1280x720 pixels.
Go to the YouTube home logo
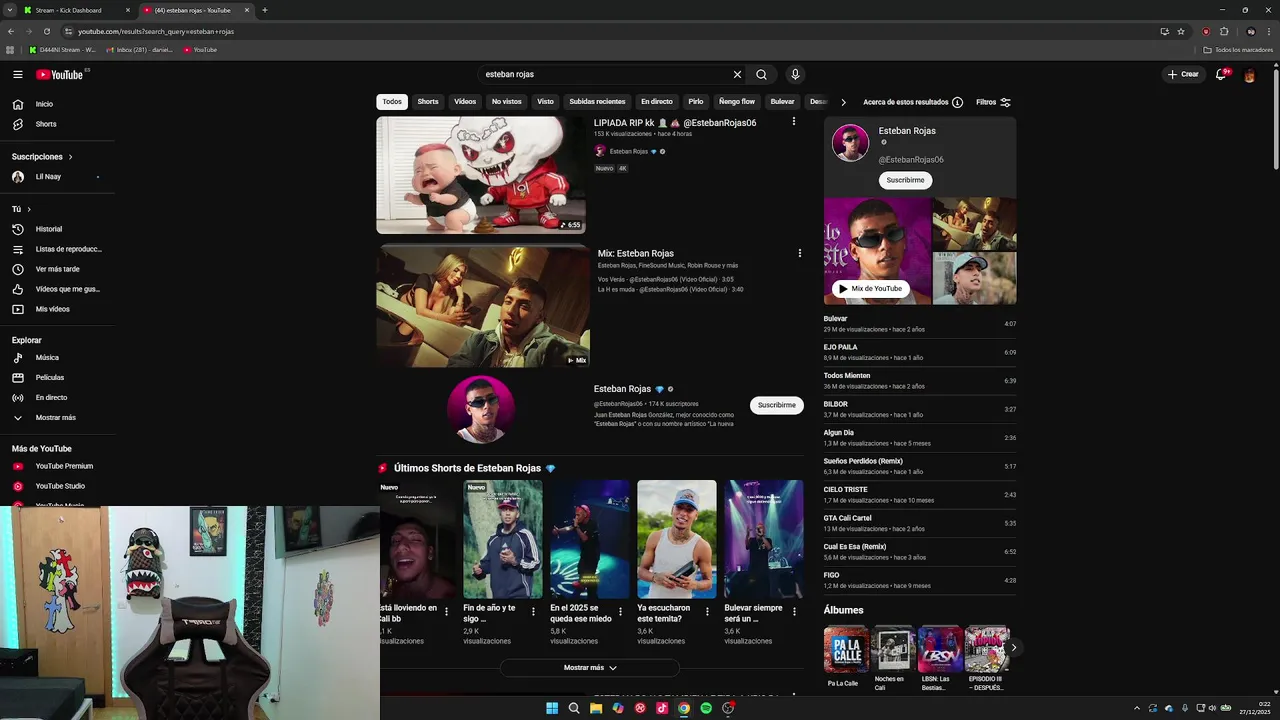pos(60,74)
